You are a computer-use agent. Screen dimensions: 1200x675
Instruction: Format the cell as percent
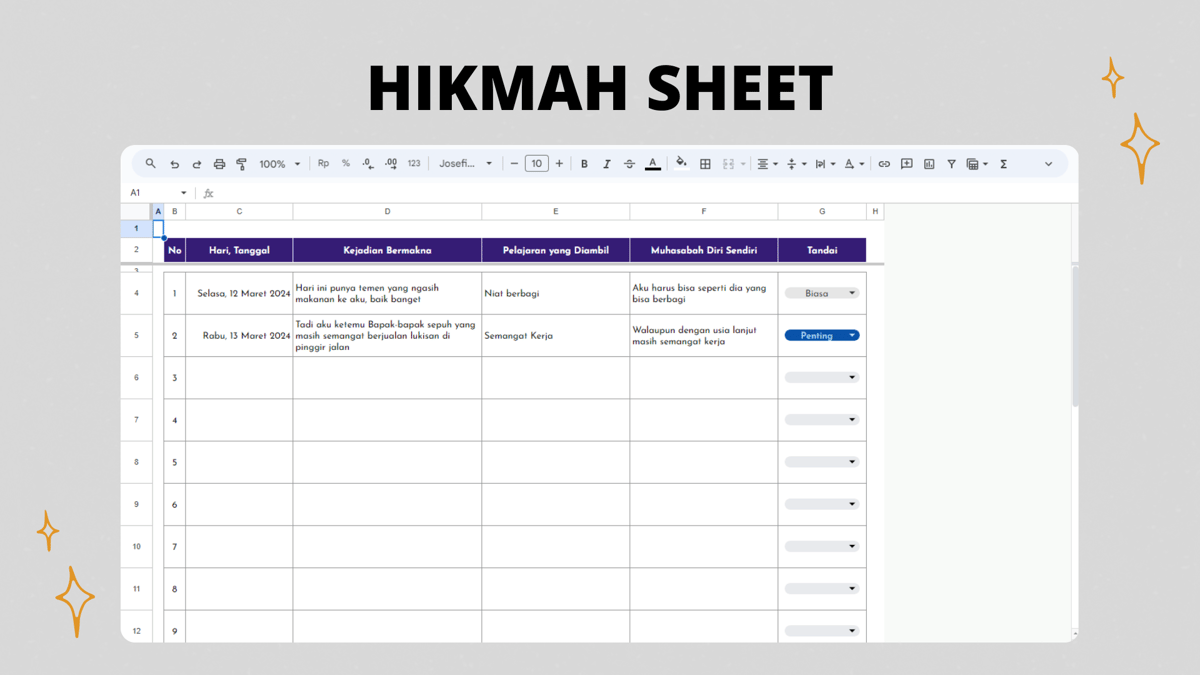coord(346,164)
